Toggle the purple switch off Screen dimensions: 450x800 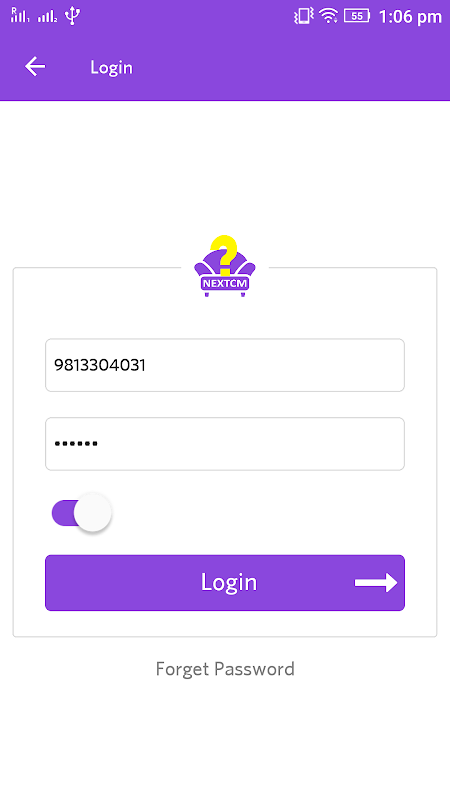tap(82, 513)
